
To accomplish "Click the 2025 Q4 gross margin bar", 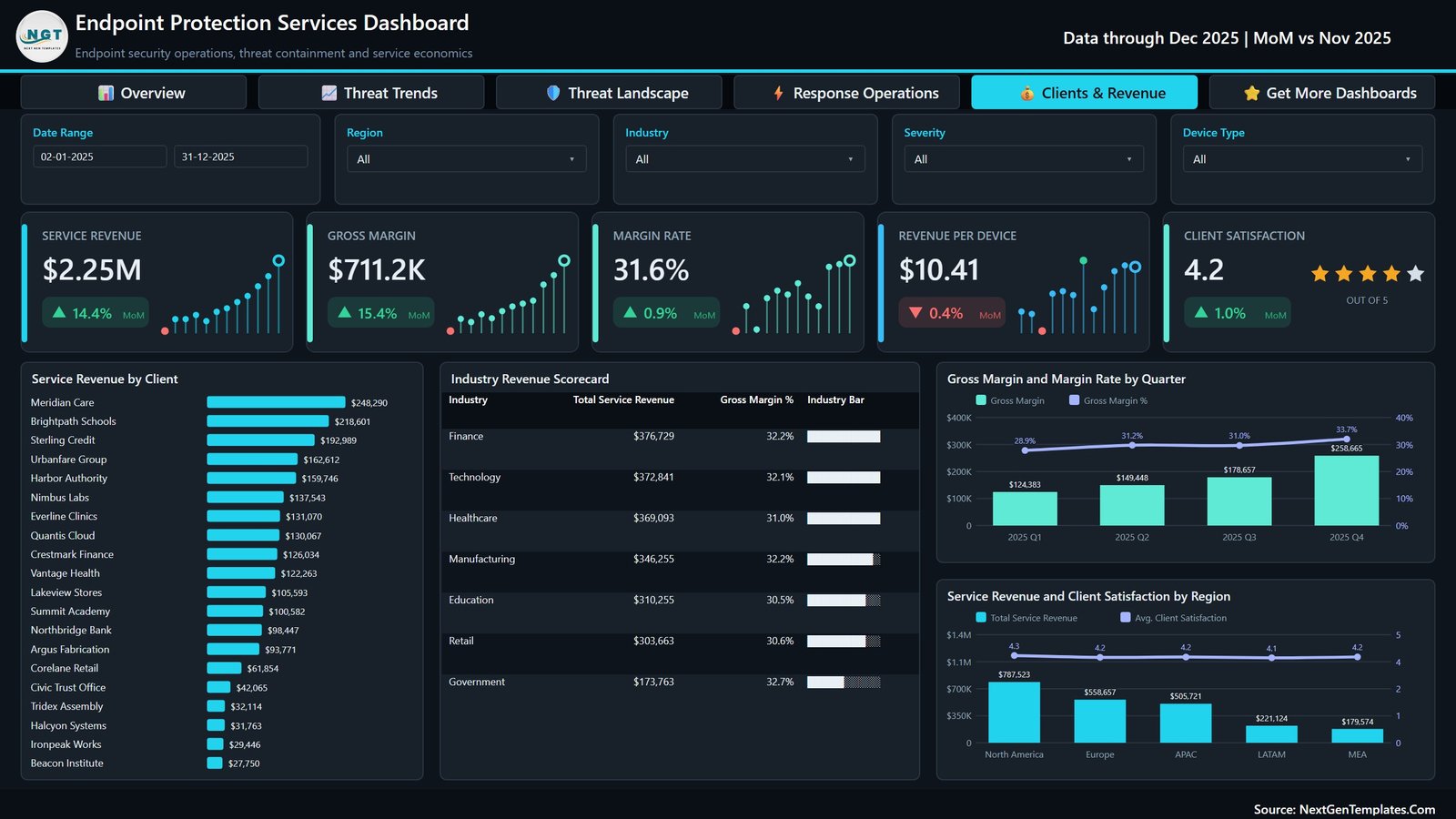I will click(x=1347, y=490).
